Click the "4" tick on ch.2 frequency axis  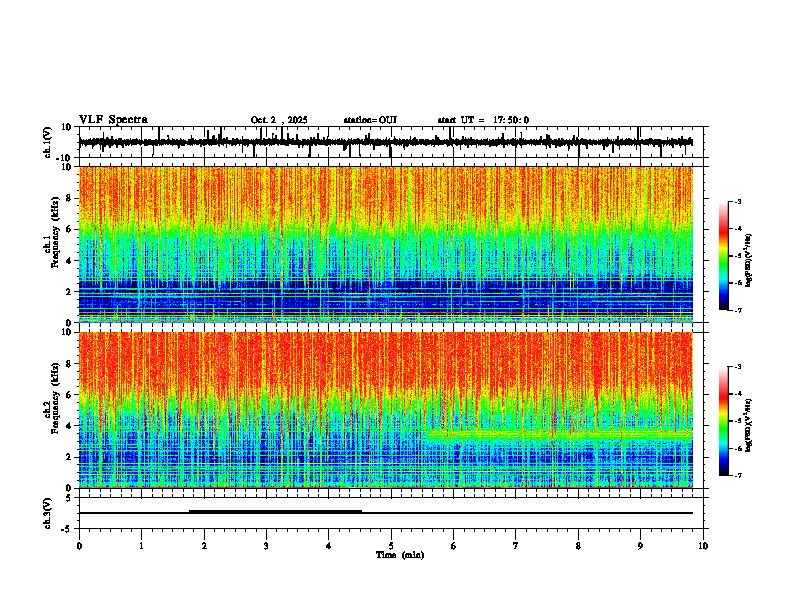(70, 426)
